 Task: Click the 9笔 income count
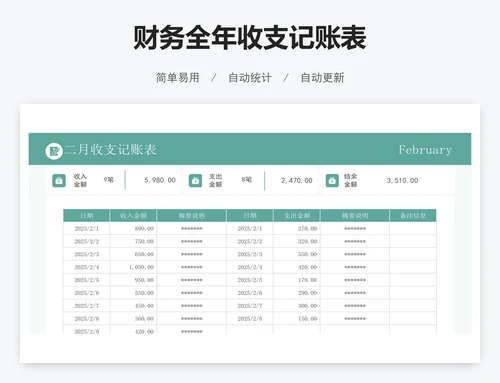109,180
